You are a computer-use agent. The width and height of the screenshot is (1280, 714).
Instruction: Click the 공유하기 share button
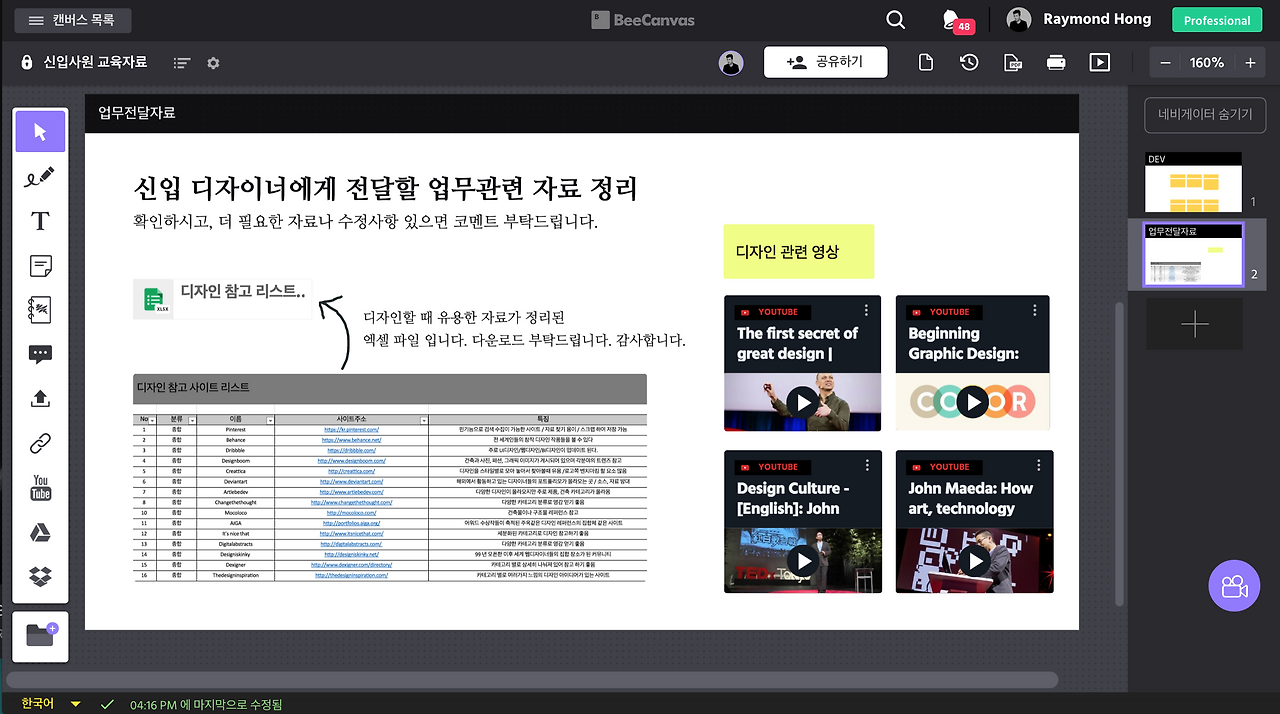click(823, 62)
